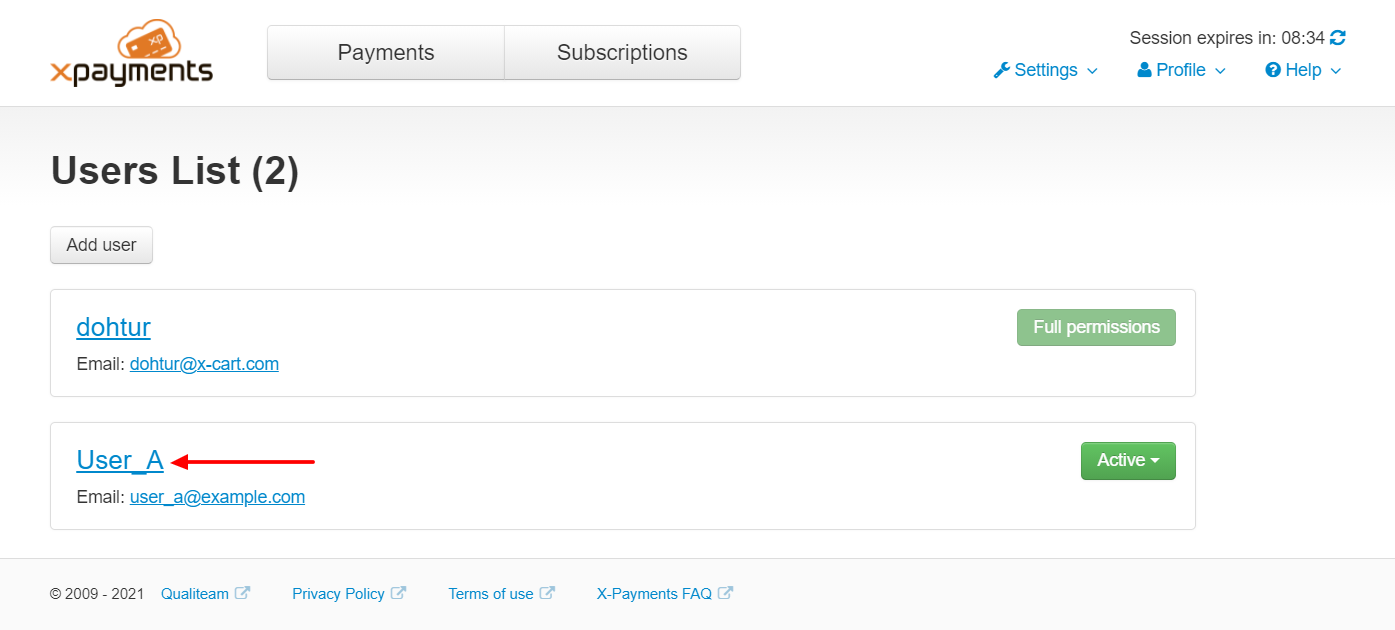Click external link icon beside Privacy Policy
This screenshot has height=630, width=1395.
[x=398, y=593]
